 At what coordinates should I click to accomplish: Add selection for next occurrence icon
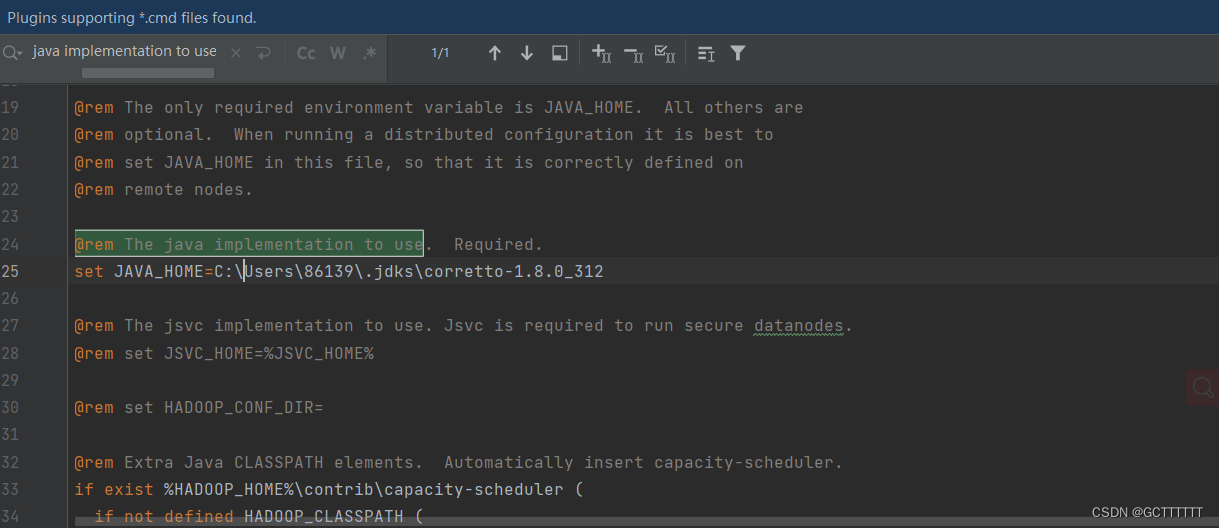point(601,53)
